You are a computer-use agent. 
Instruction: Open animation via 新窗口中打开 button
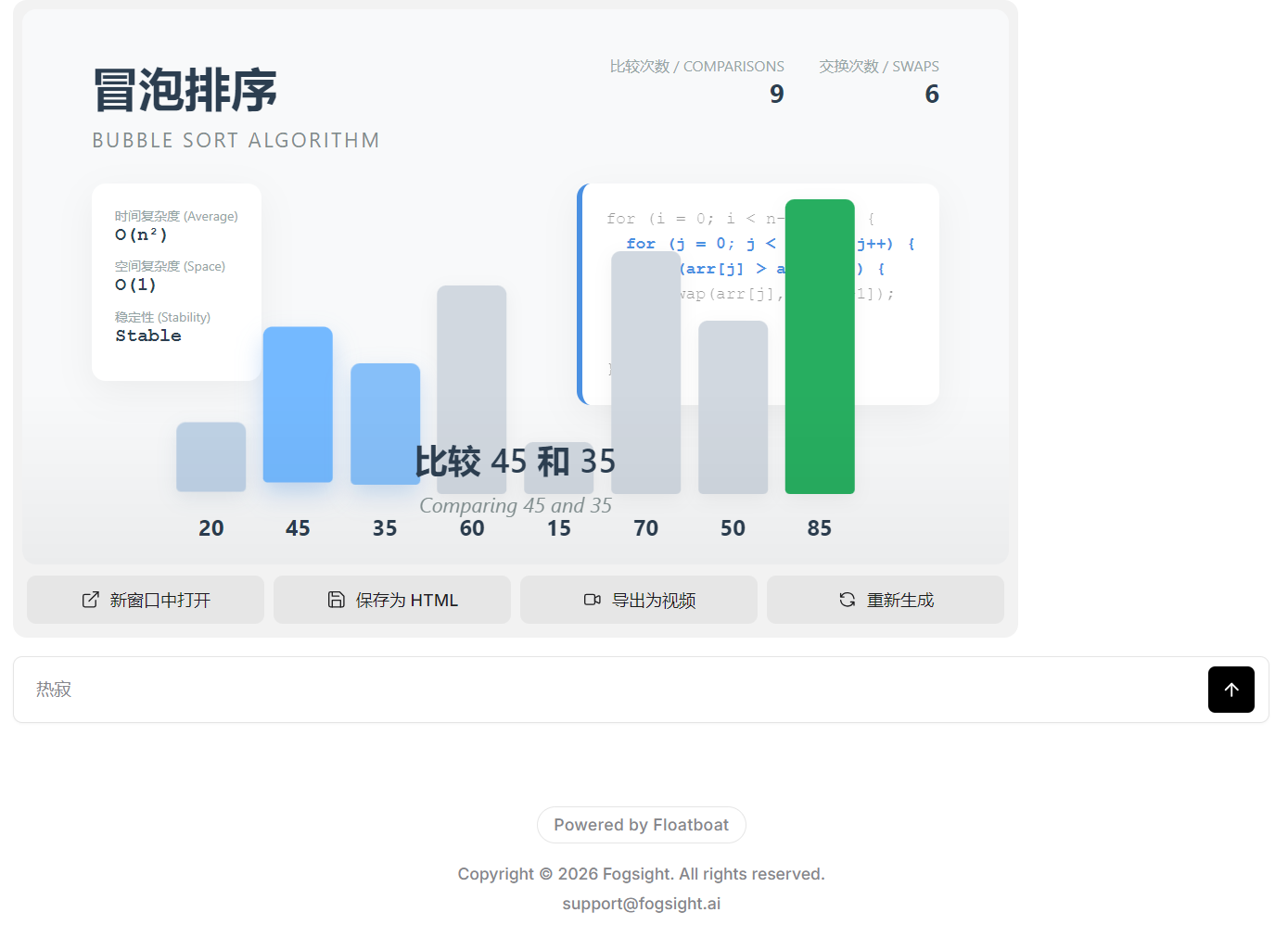point(146,600)
